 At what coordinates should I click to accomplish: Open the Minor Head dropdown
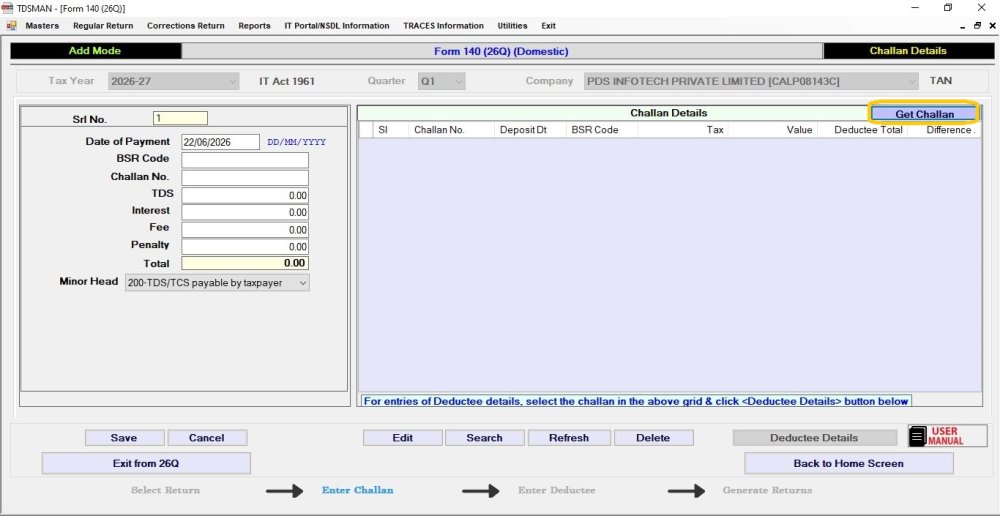click(x=217, y=283)
